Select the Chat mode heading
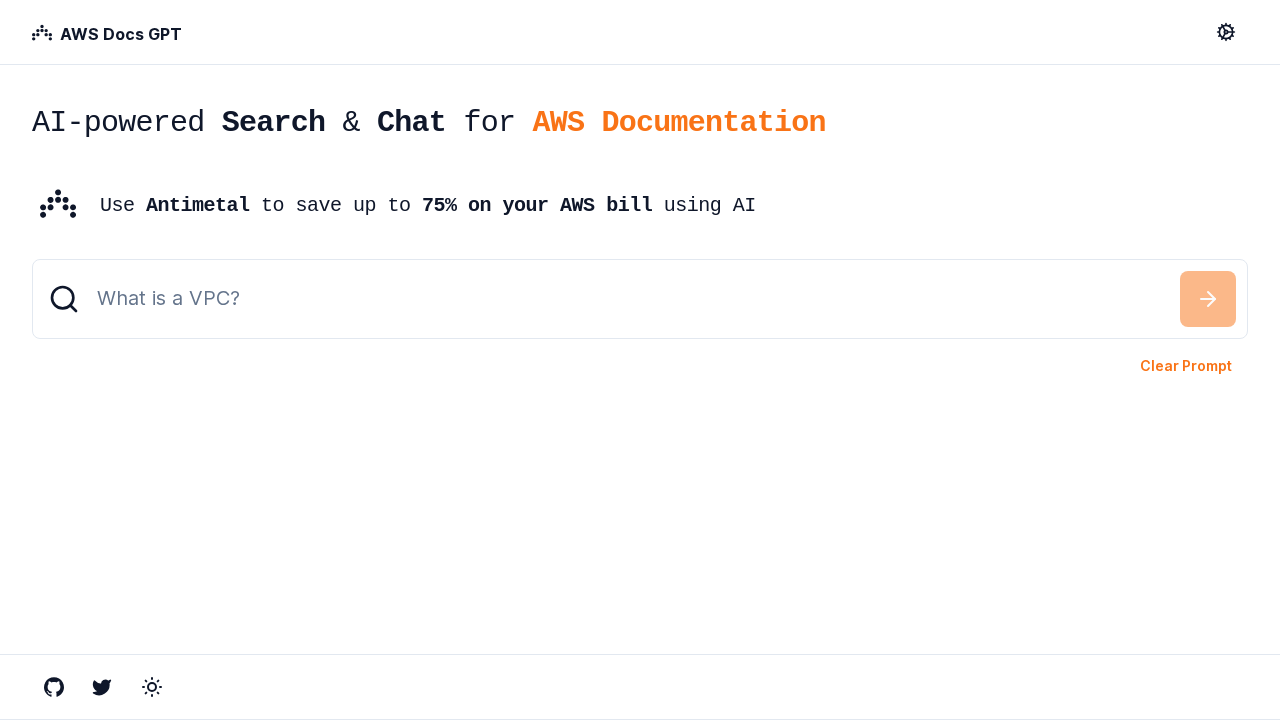 point(410,120)
